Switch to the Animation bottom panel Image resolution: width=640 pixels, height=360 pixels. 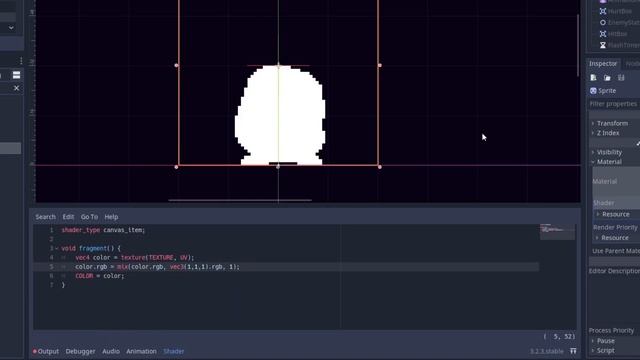(x=141, y=351)
